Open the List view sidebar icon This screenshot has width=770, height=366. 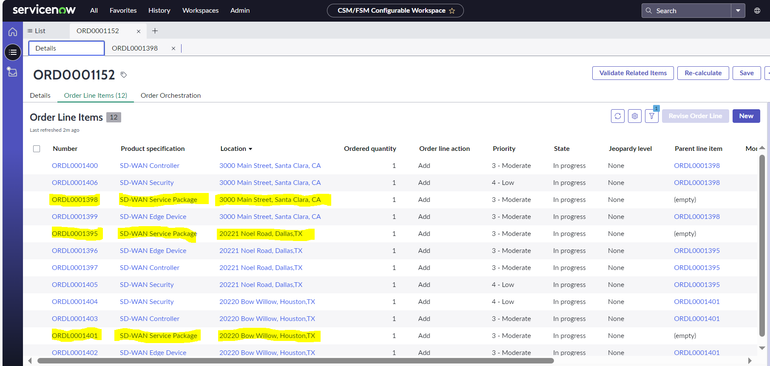pyautogui.click(x=13, y=52)
